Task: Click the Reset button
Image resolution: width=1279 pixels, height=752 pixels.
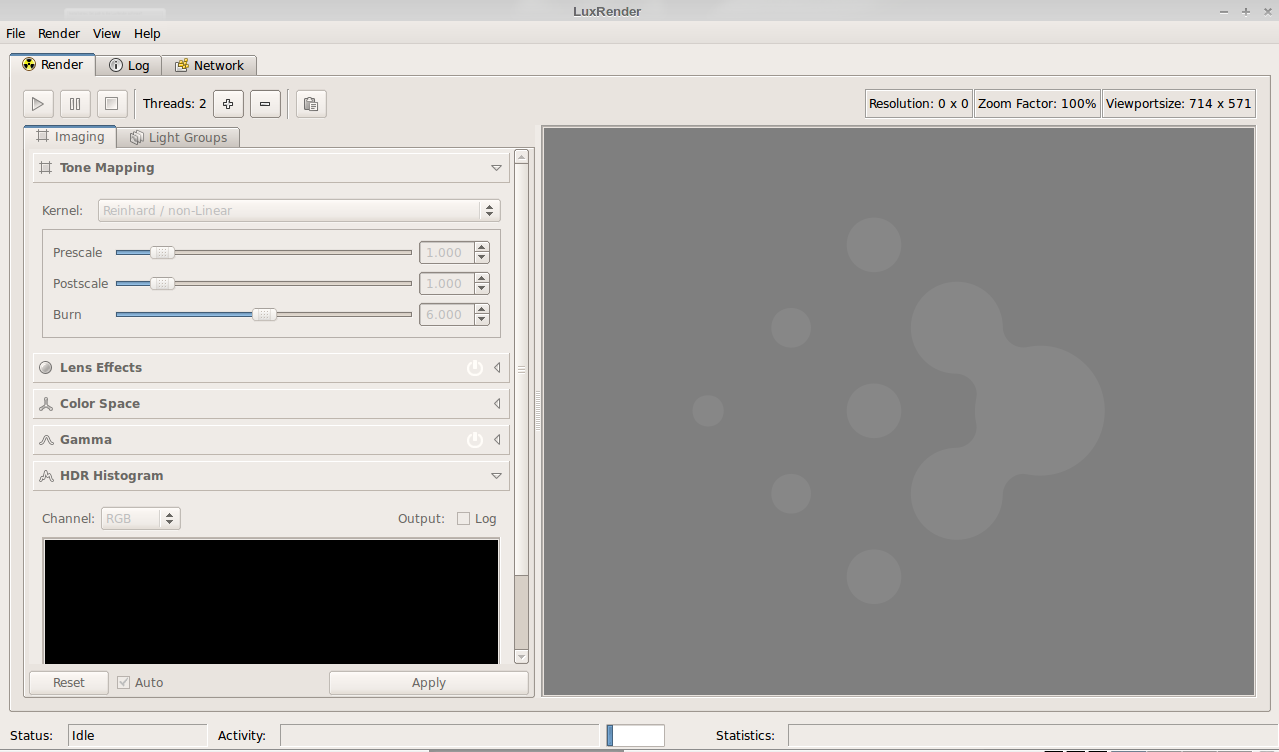Action: click(x=69, y=683)
